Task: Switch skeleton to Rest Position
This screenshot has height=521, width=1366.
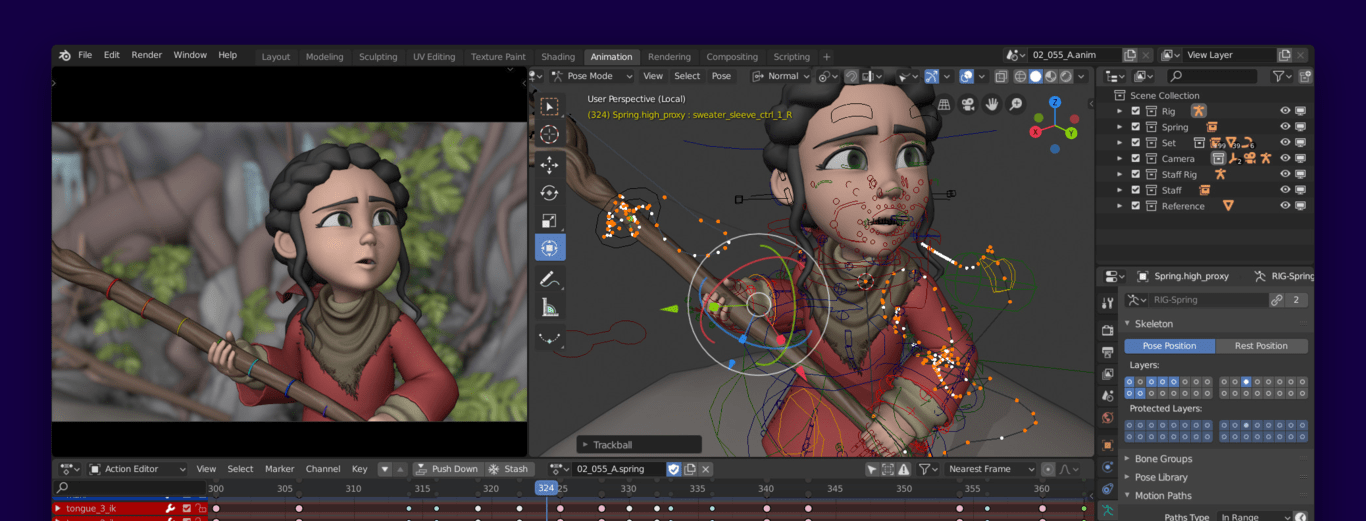Action: (1260, 346)
